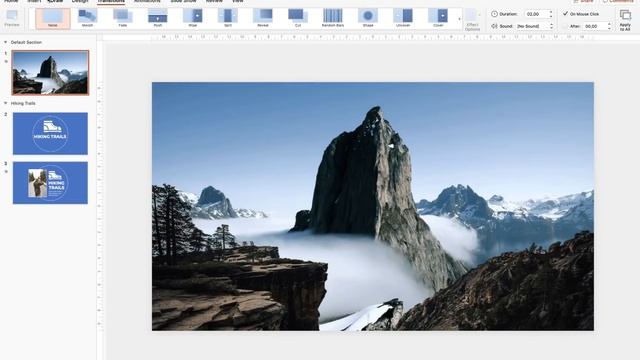The height and width of the screenshot is (360, 640).
Task: Open the Sound dropdown
Action: pos(535,26)
